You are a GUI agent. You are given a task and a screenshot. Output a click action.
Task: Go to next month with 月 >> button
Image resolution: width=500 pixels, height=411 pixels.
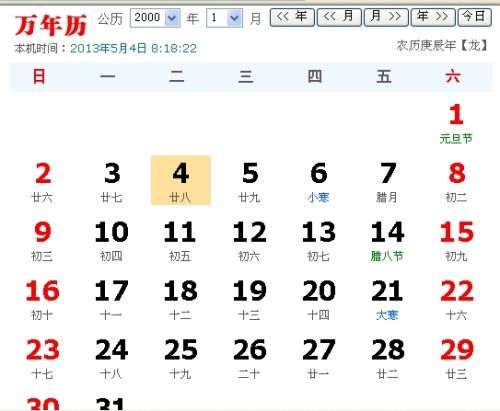386,17
